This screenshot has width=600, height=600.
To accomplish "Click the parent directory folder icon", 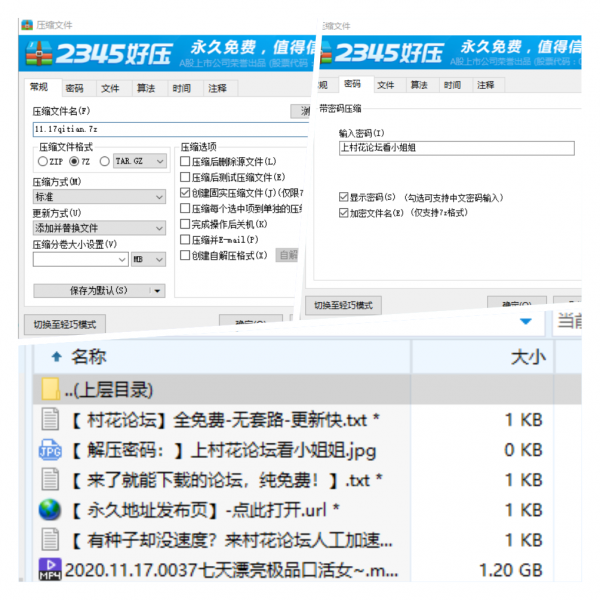I will pyautogui.click(x=50, y=389).
